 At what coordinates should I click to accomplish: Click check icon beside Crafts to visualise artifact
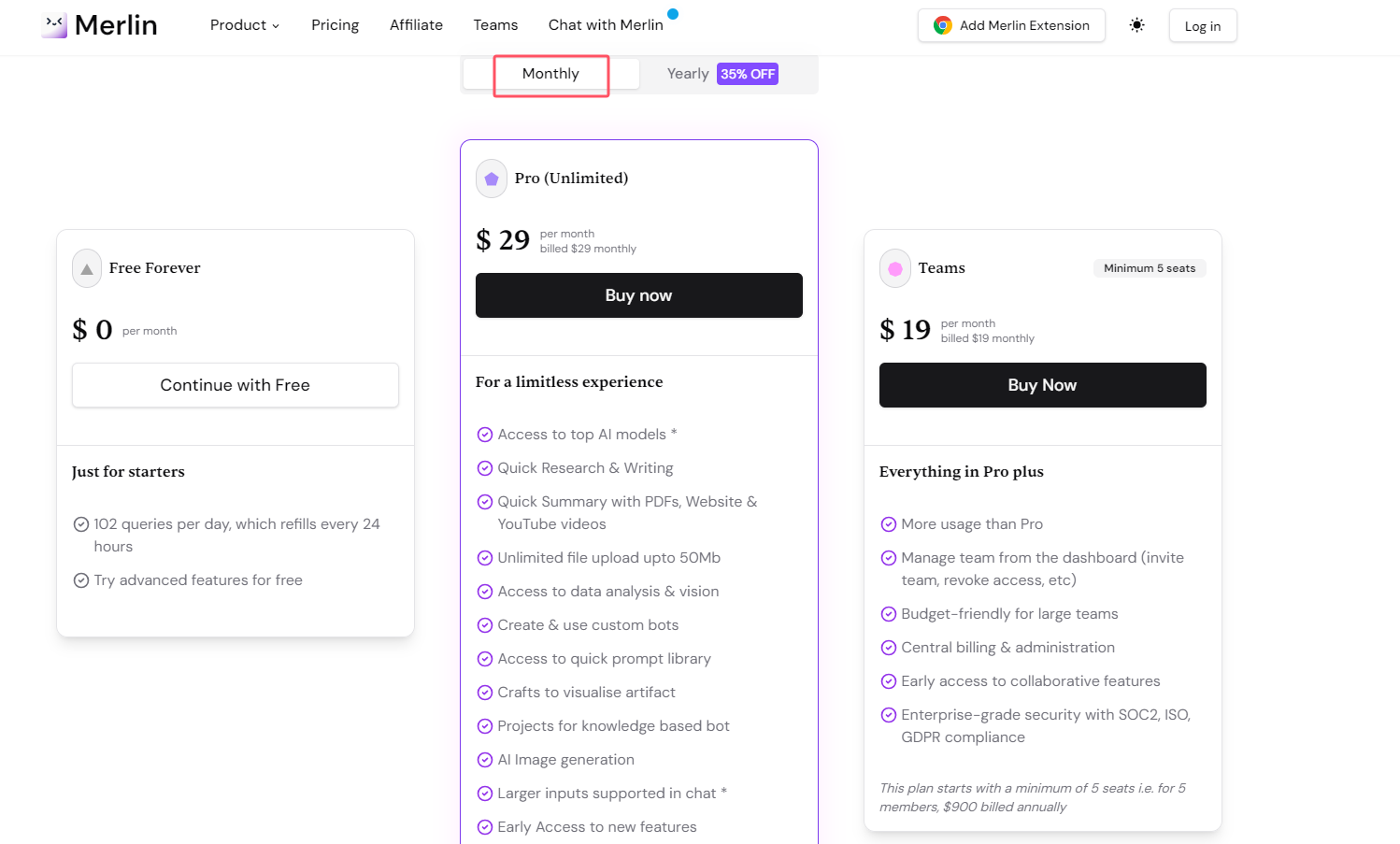[485, 693]
